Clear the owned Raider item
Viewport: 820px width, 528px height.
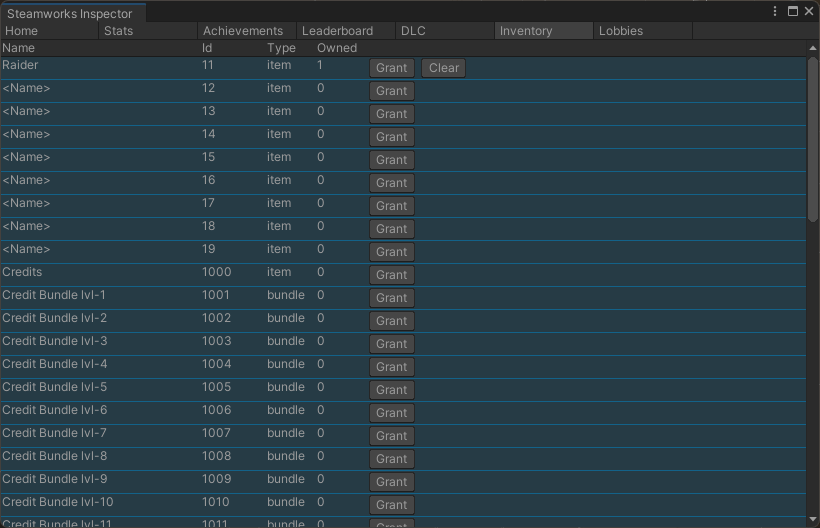pyautogui.click(x=443, y=68)
